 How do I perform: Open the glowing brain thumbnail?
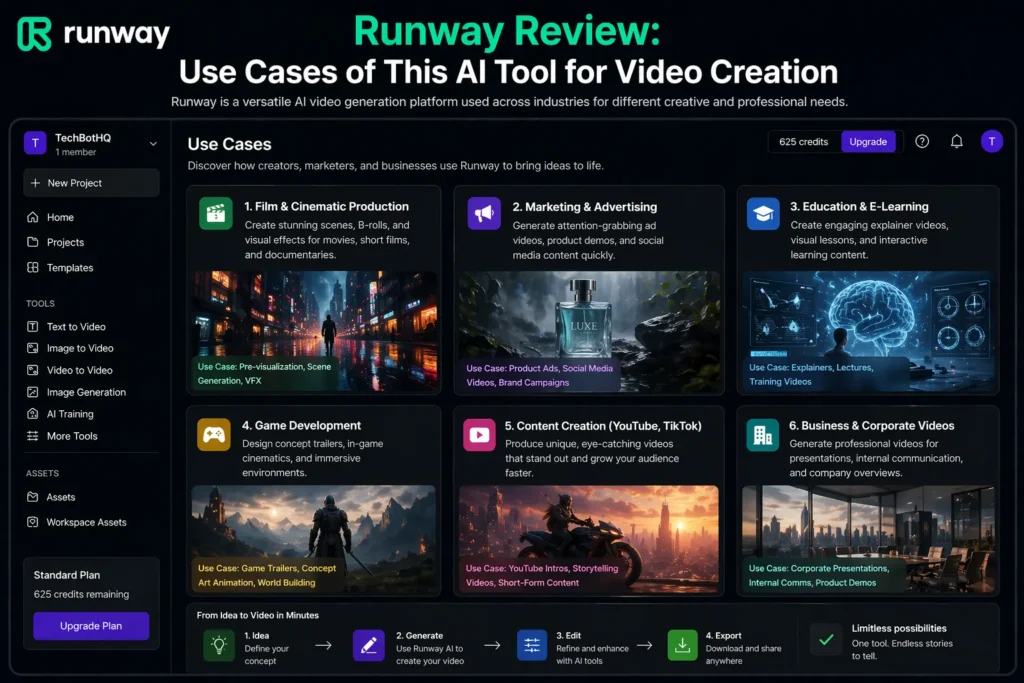click(868, 332)
